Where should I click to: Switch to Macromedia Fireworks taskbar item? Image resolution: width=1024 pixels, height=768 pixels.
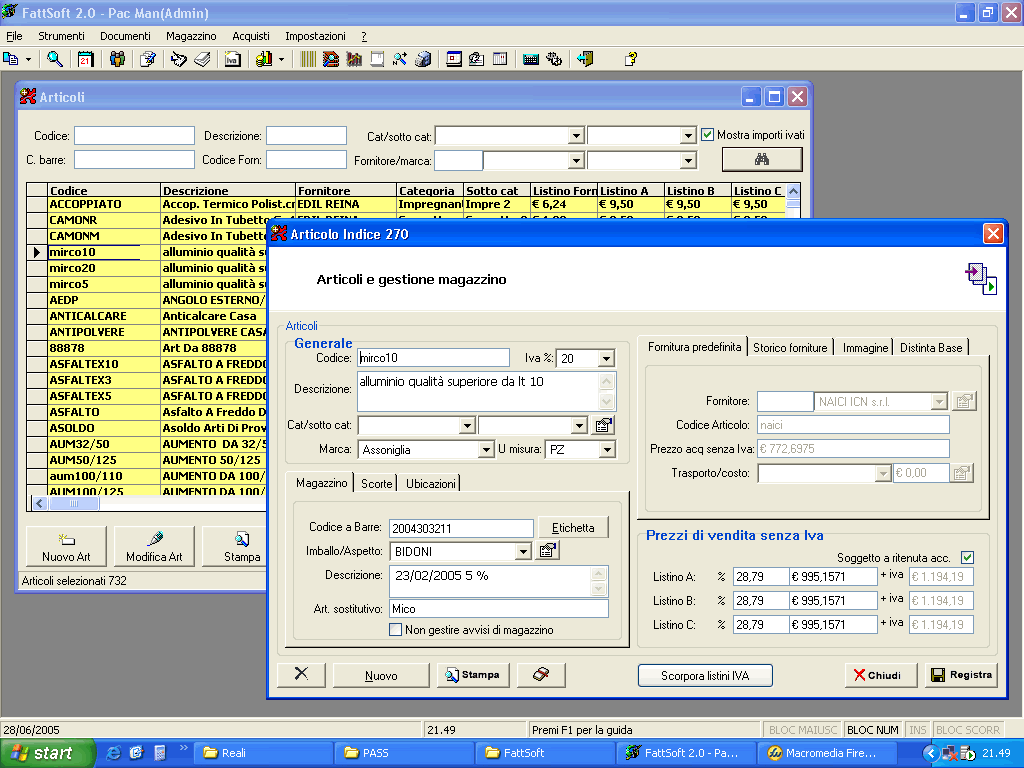(x=825, y=753)
